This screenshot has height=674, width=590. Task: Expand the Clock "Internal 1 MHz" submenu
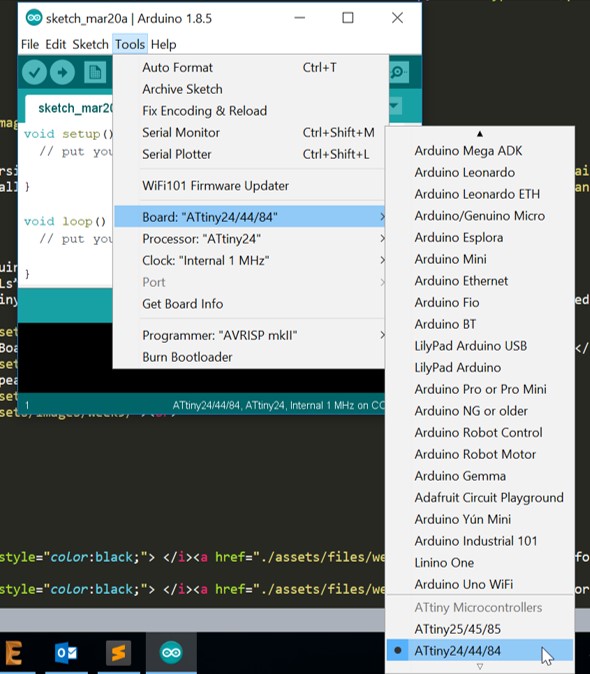click(x=250, y=260)
